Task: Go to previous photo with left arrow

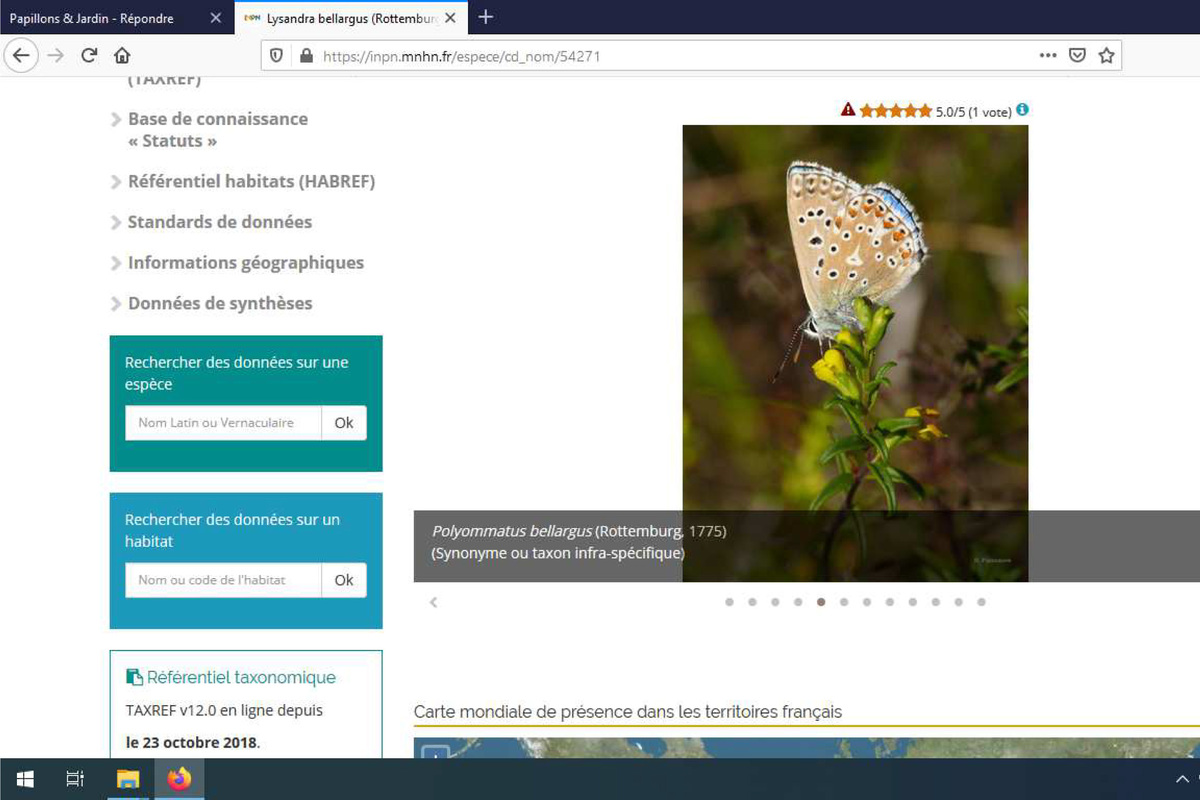Action: click(433, 602)
